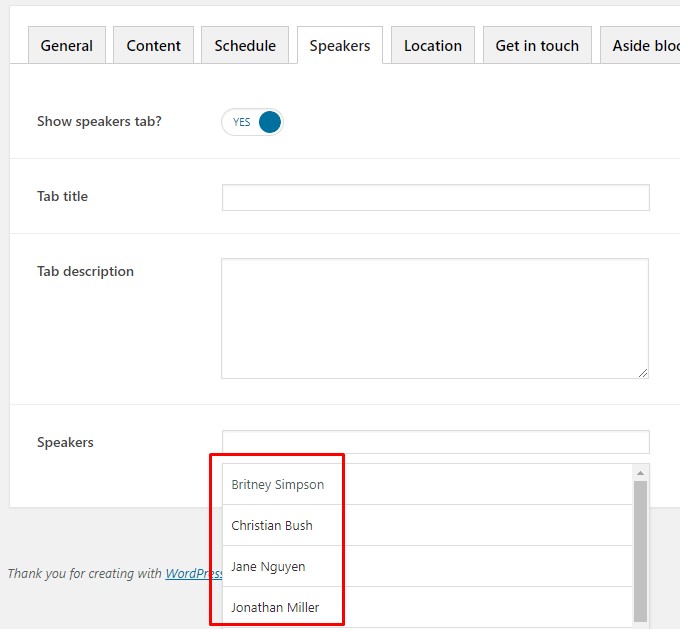Click the Speakers search input box
This screenshot has height=629, width=680.
(435, 442)
